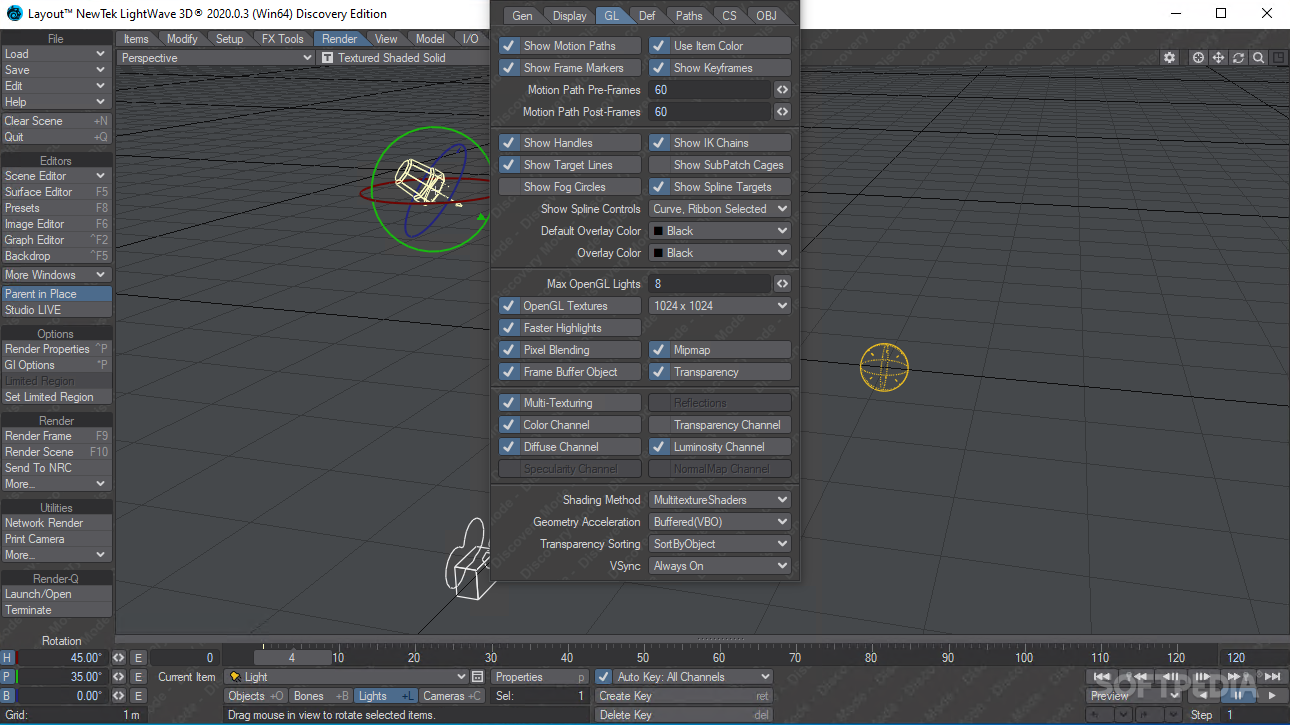
Task: Open VSync dropdown
Action: pyautogui.click(x=720, y=566)
